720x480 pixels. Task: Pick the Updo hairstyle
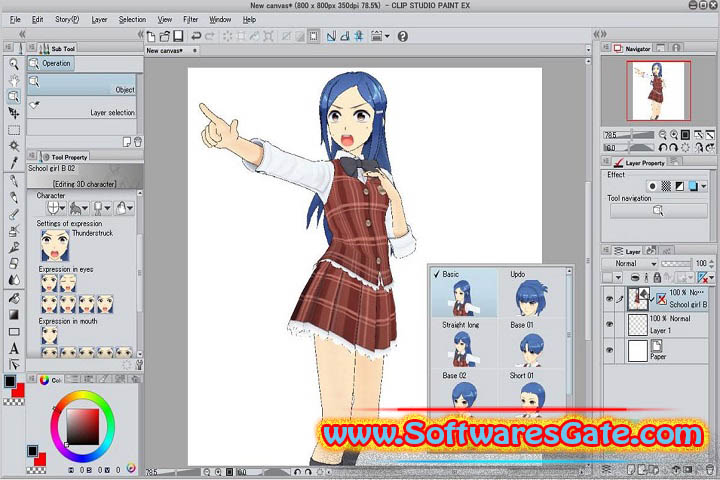pos(532,293)
